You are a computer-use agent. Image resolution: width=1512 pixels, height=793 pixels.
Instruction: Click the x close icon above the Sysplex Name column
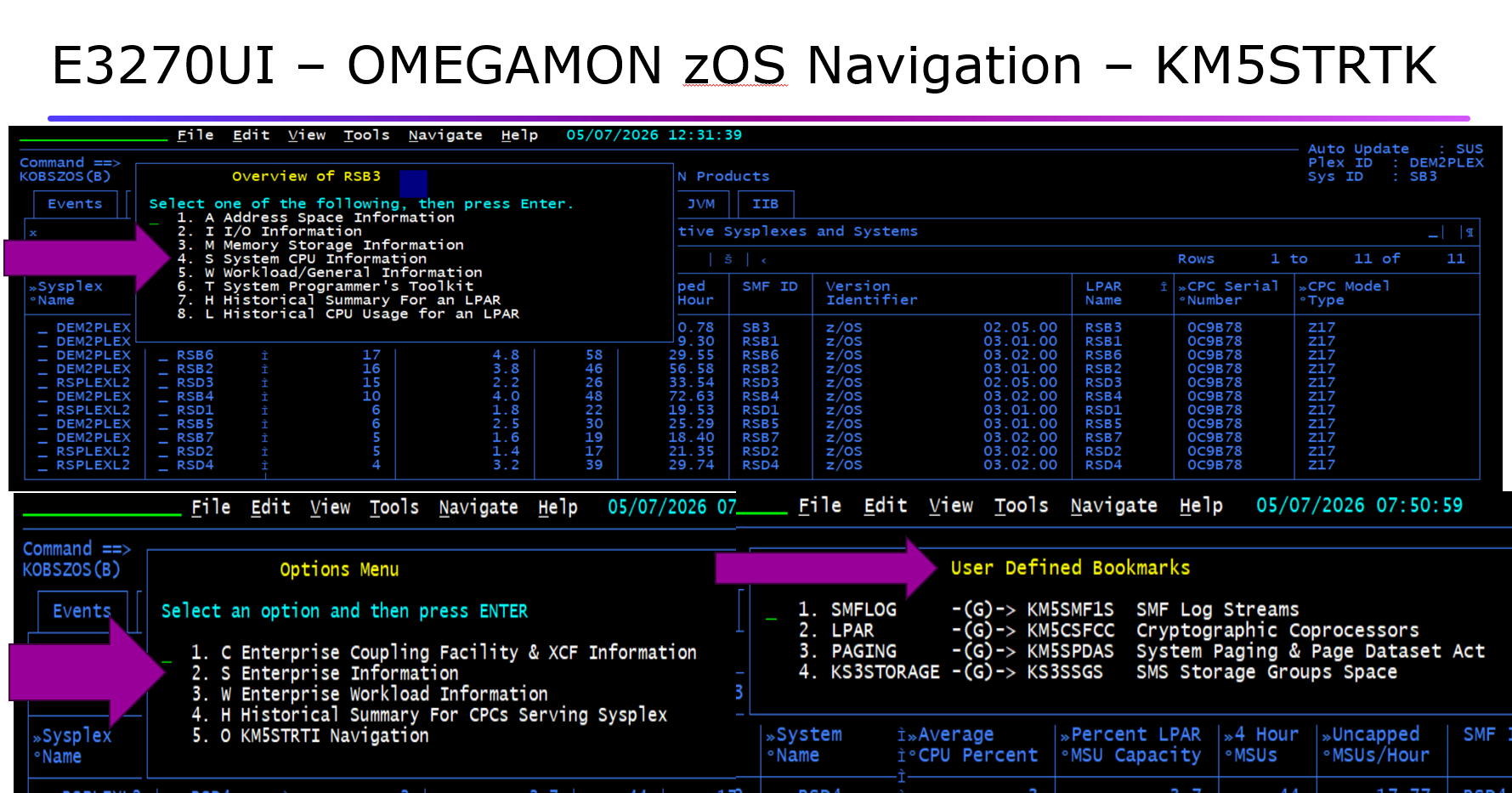tap(33, 233)
